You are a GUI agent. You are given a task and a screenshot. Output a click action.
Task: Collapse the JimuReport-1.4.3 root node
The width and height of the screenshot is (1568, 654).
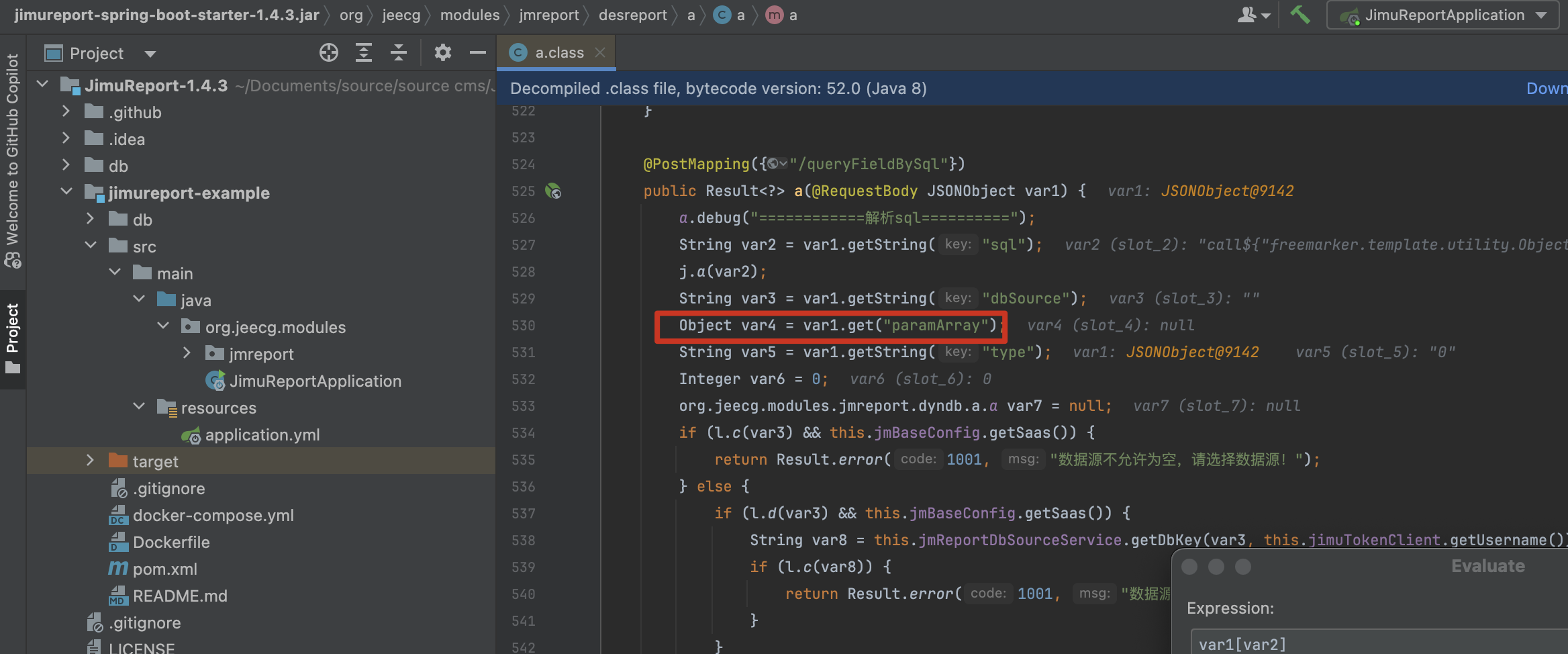43,85
